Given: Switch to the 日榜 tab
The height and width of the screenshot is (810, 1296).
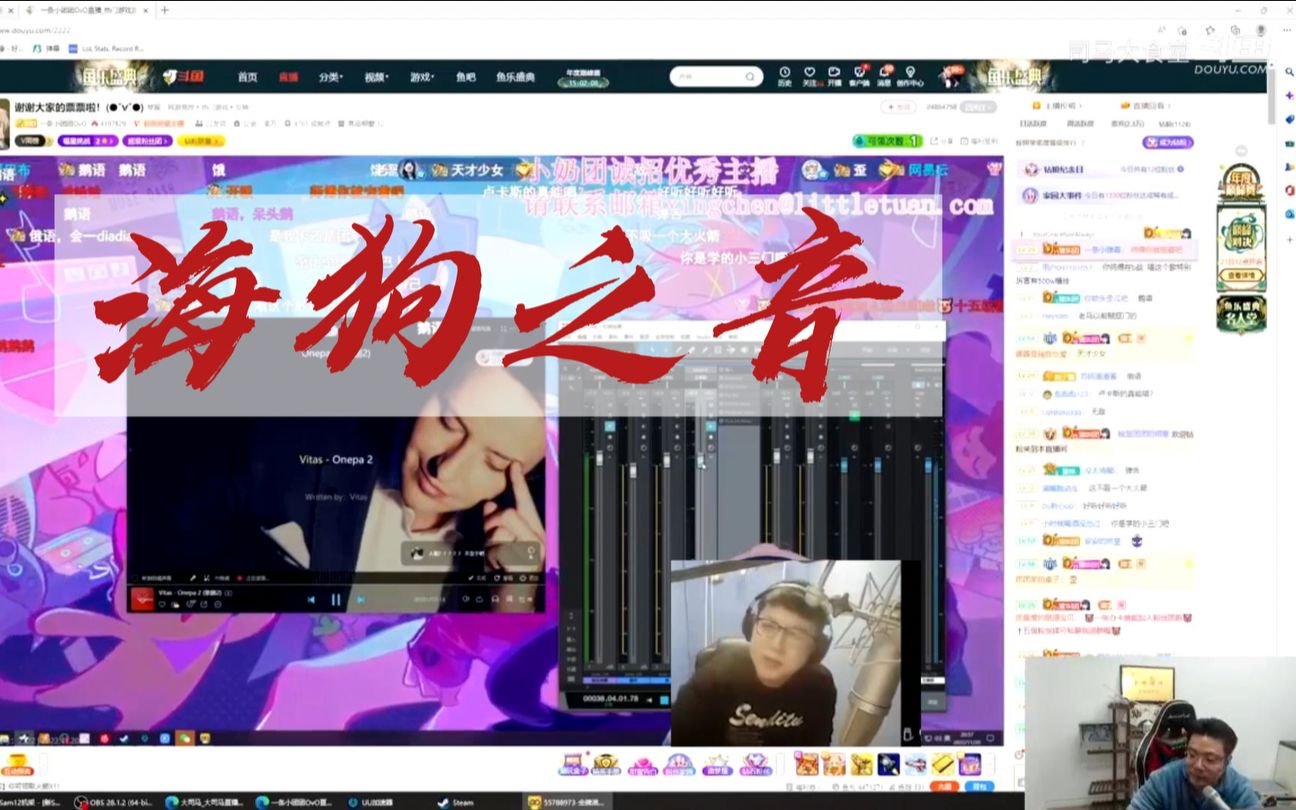Looking at the screenshot, I should tap(1031, 124).
